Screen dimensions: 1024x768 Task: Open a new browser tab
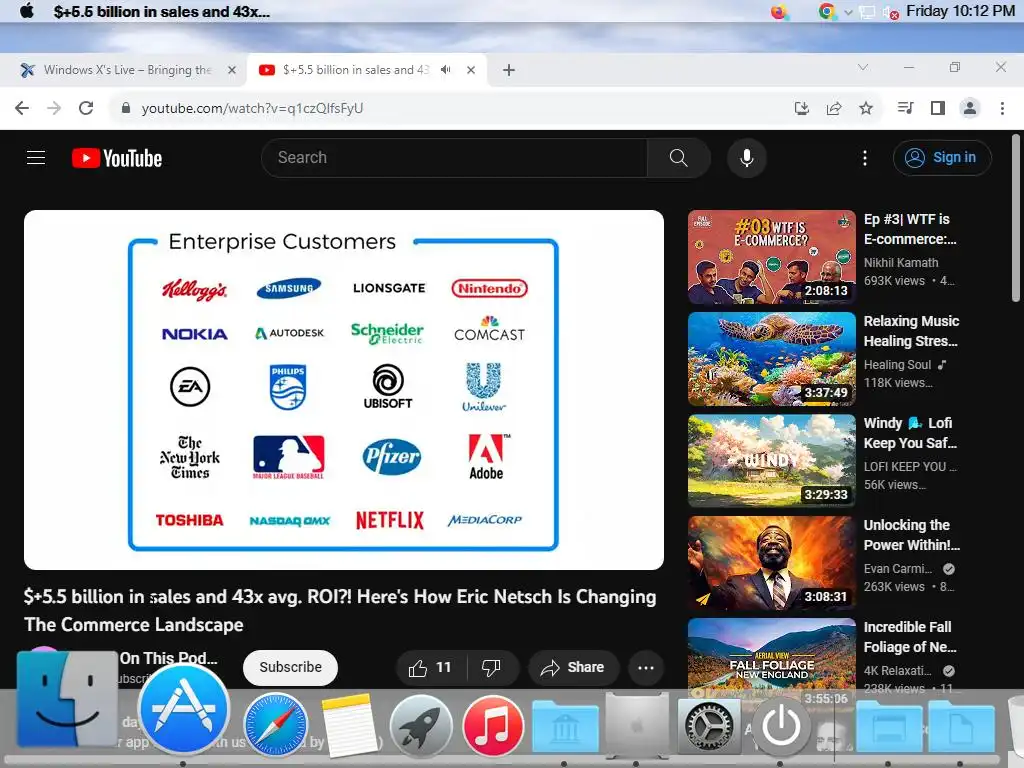tap(509, 70)
